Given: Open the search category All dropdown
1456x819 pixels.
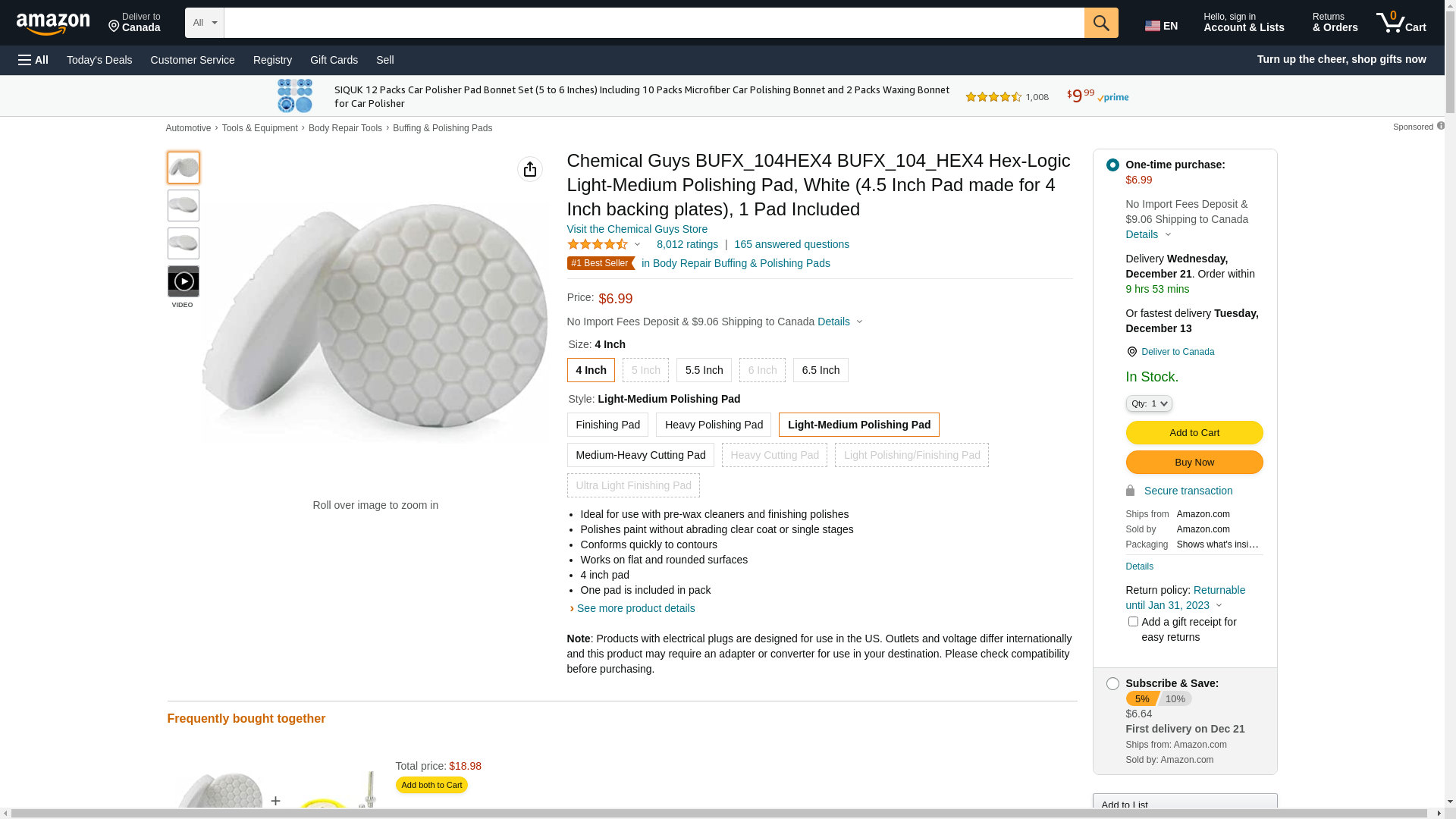Looking at the screenshot, I should coord(204,23).
